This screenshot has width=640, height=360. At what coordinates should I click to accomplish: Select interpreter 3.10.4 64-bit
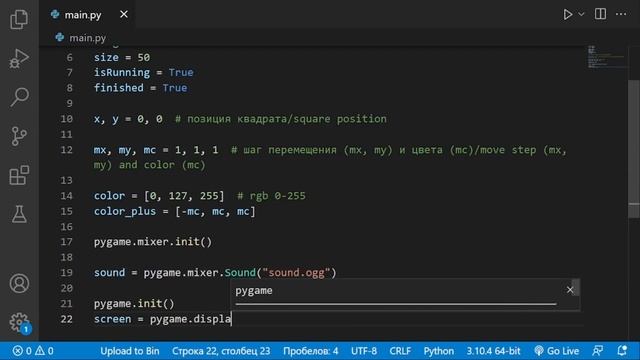tap(493, 351)
